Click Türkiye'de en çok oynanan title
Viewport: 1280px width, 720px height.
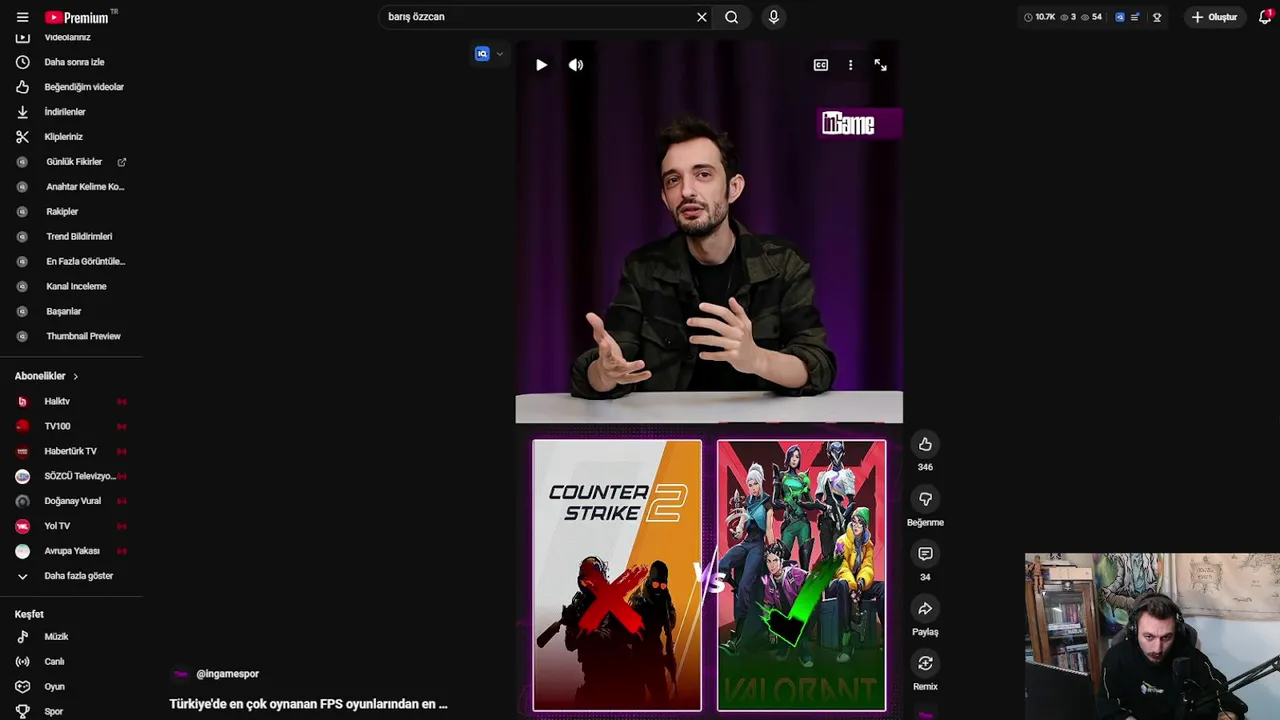point(308,704)
